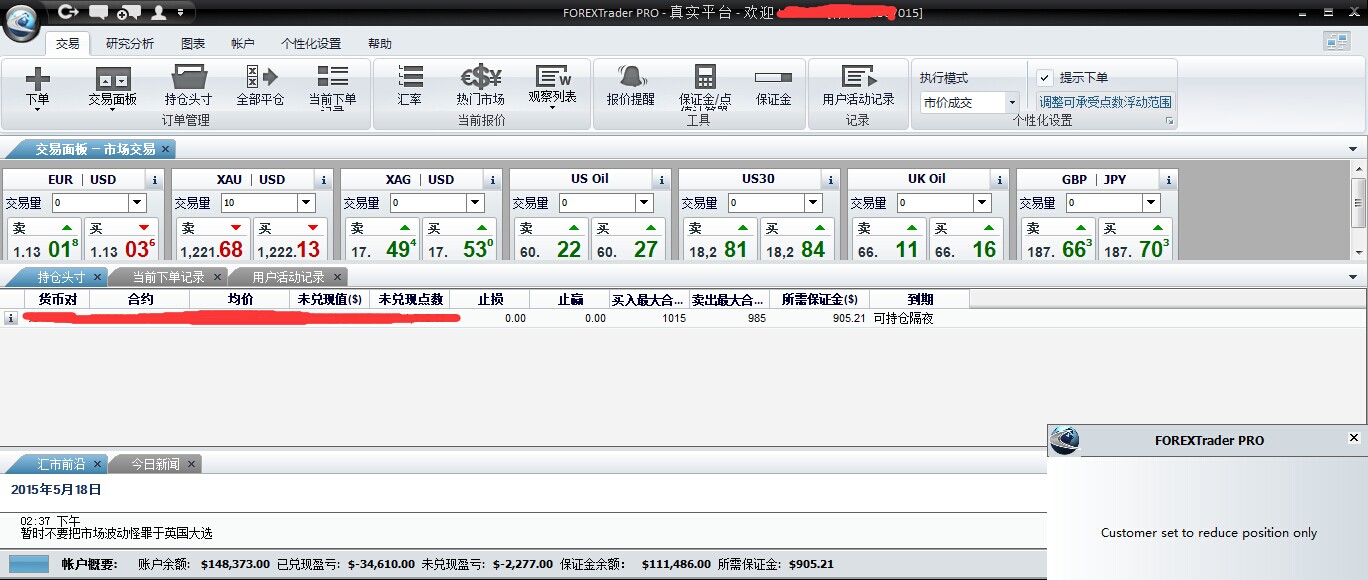
Task: Open the 个性化设置 group dialog launcher
Action: [x=1169, y=121]
